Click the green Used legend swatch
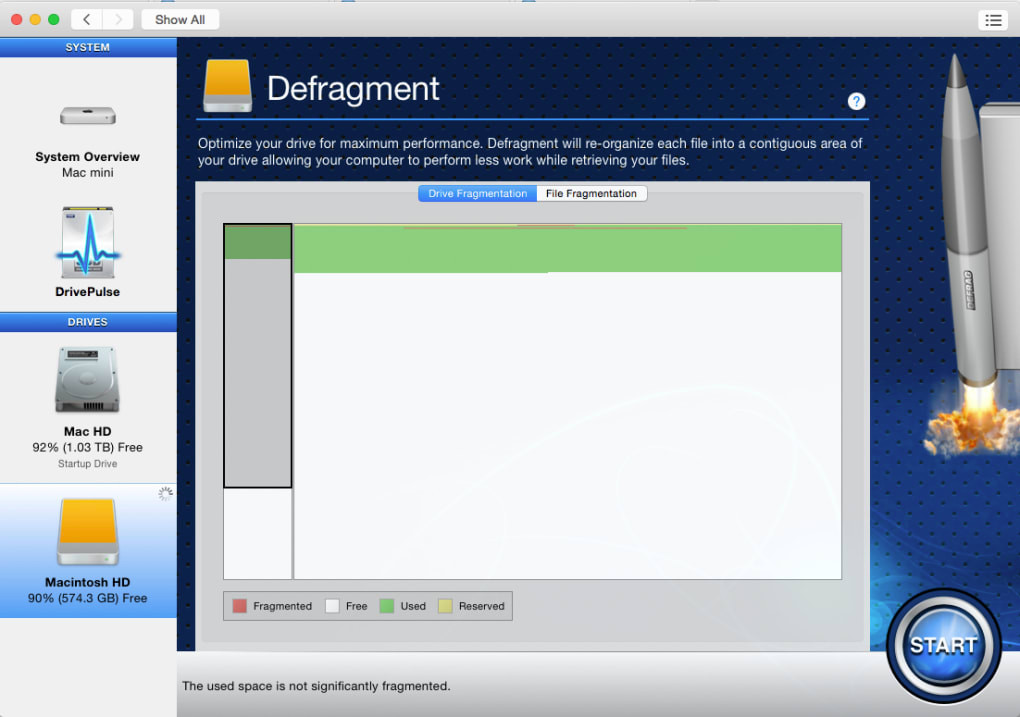The width and height of the screenshot is (1020, 717). point(386,606)
